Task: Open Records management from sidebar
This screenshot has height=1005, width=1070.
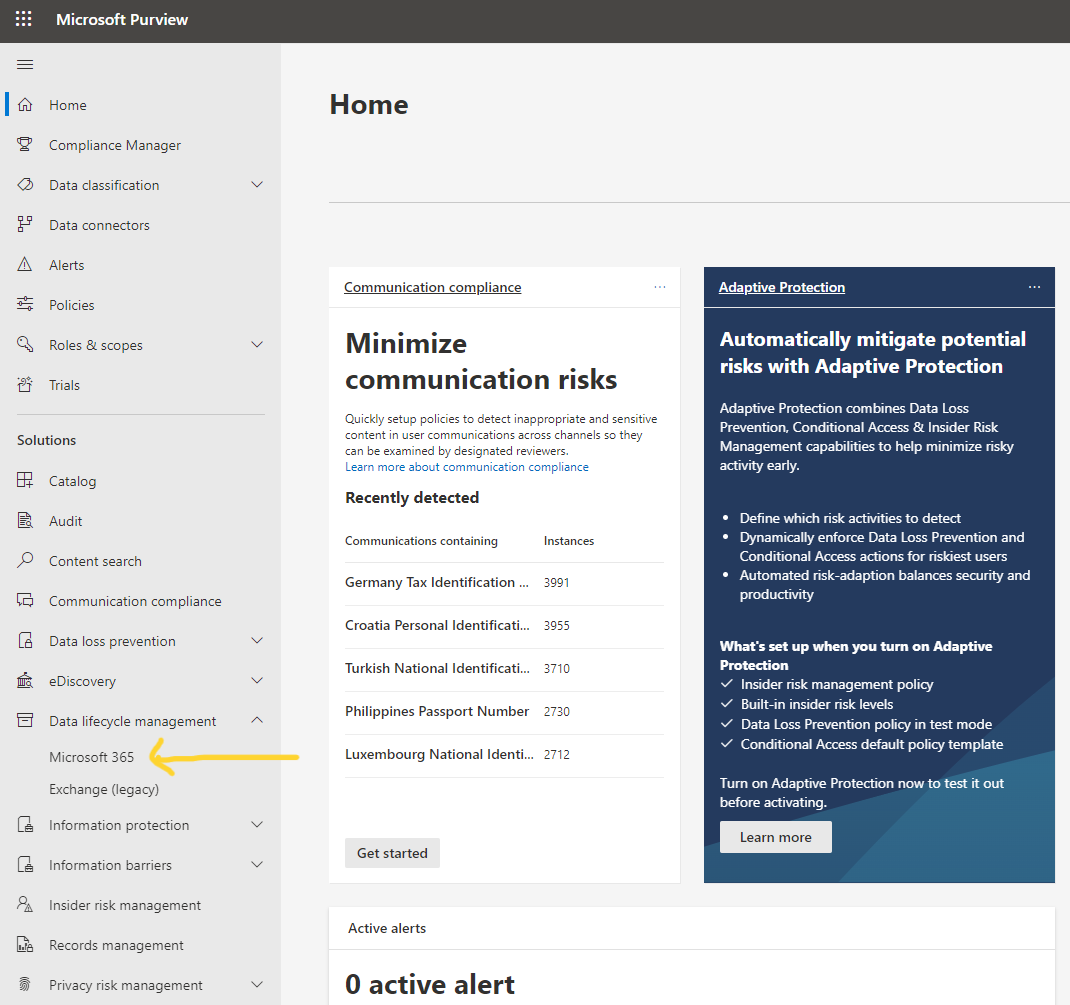Action: point(116,945)
